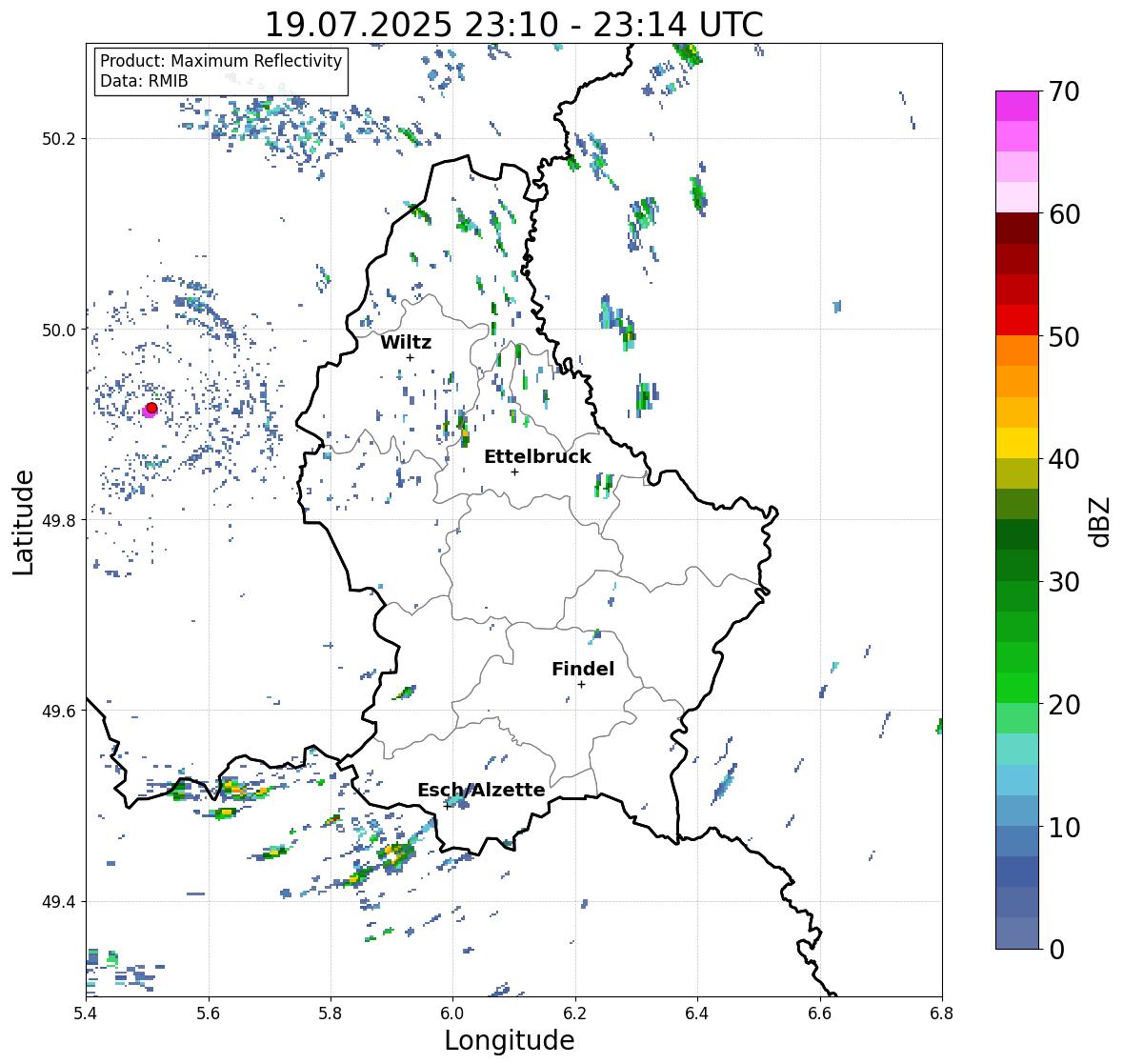
Task: Click the Latitude axis label
Action: (23, 522)
